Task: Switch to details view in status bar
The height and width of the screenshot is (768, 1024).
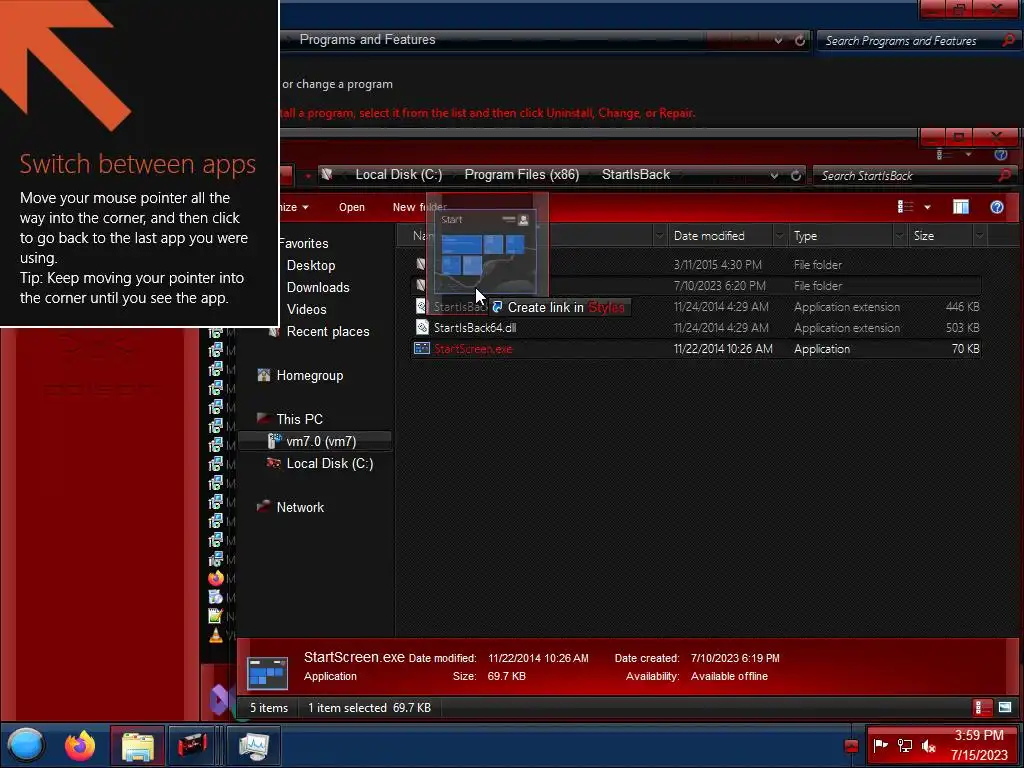Action: coord(982,707)
